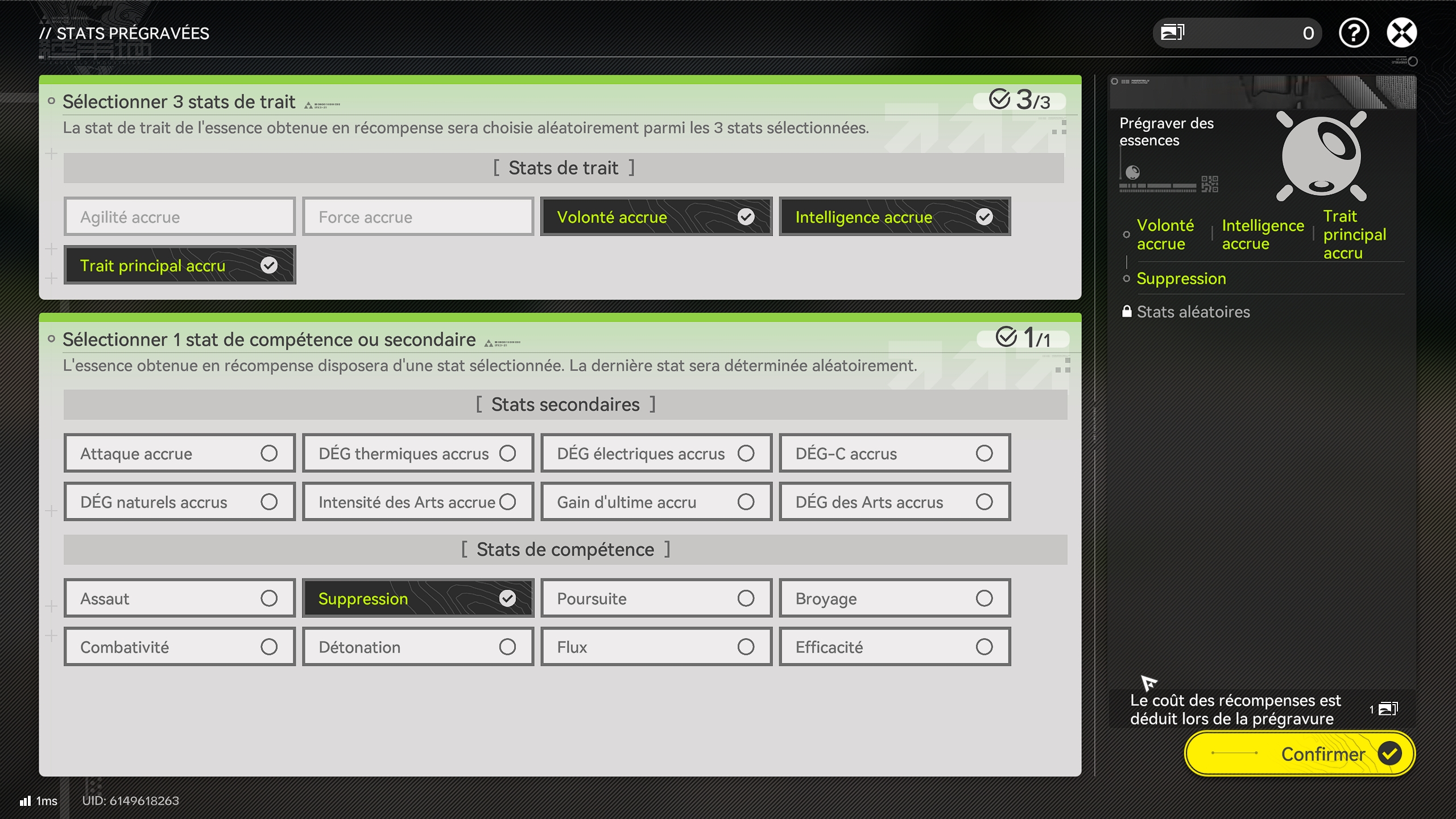Click the 1/1 completion check icon
This screenshot has height=819, width=1456.
1006,337
